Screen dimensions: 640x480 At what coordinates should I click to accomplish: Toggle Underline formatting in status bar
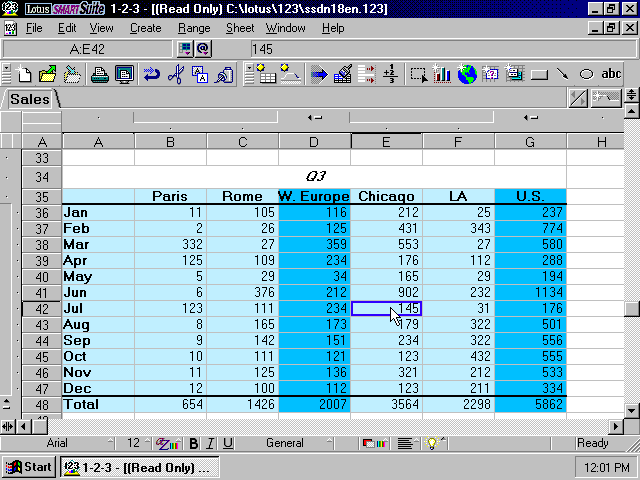point(228,443)
